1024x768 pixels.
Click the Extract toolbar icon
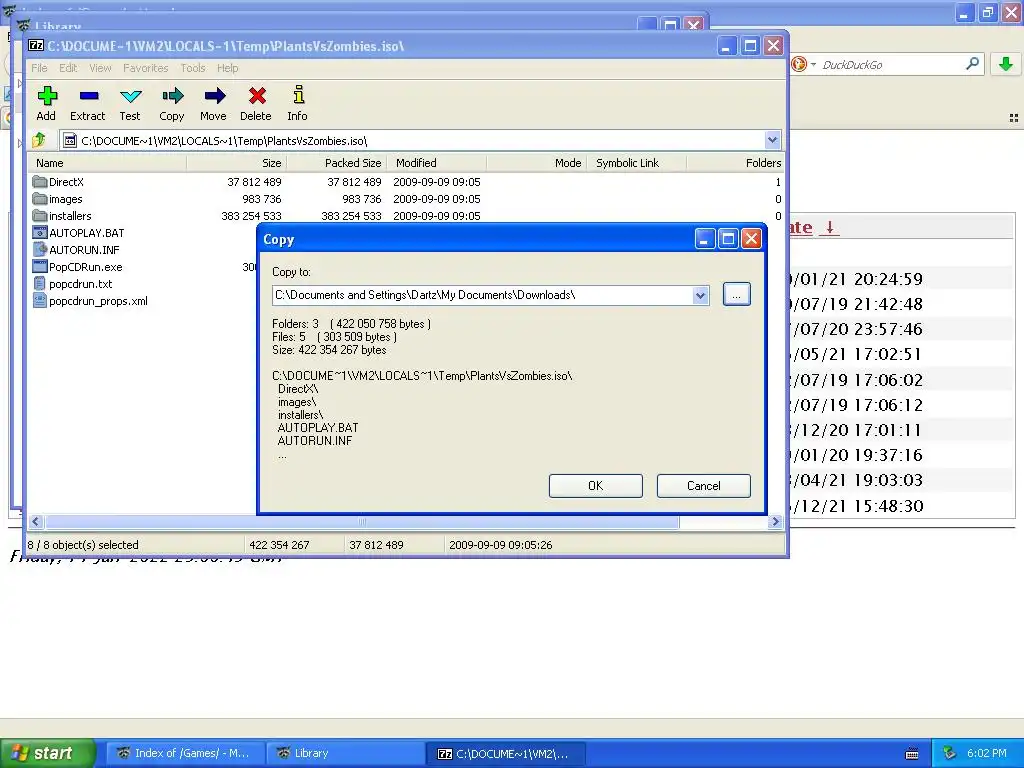point(88,97)
